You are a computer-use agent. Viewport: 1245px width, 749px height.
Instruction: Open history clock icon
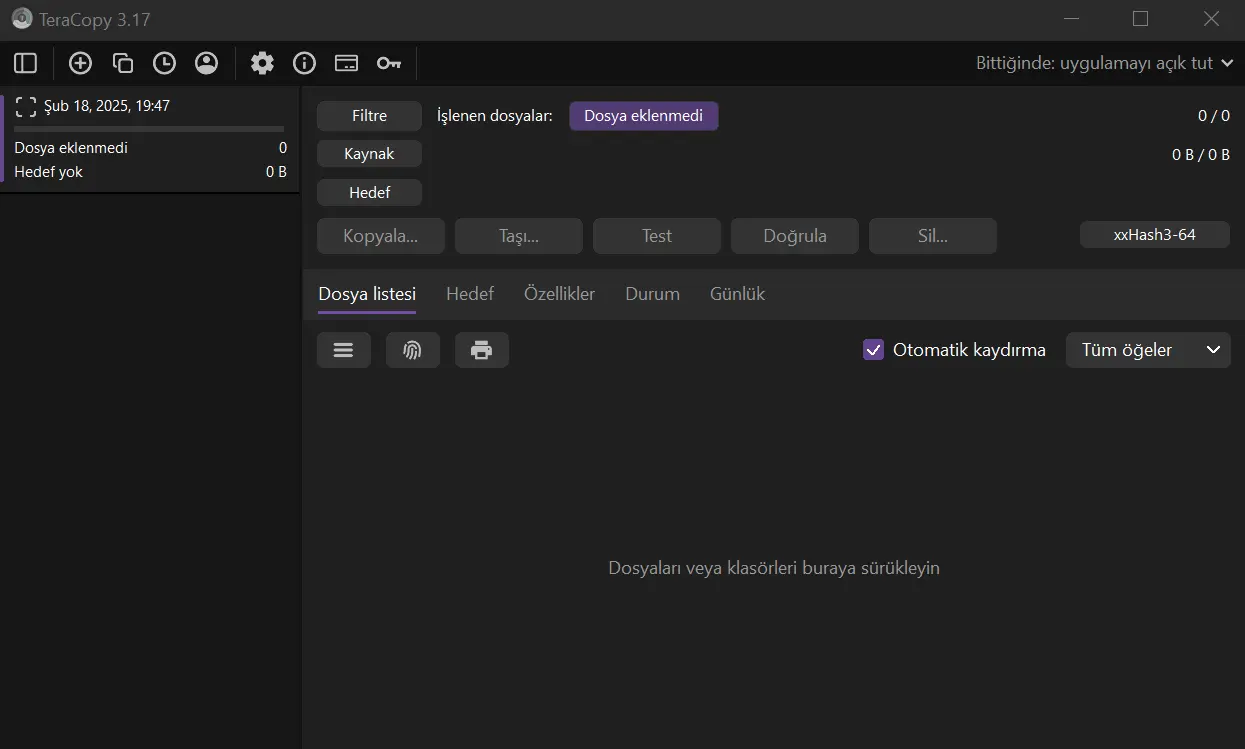pyautogui.click(x=164, y=63)
